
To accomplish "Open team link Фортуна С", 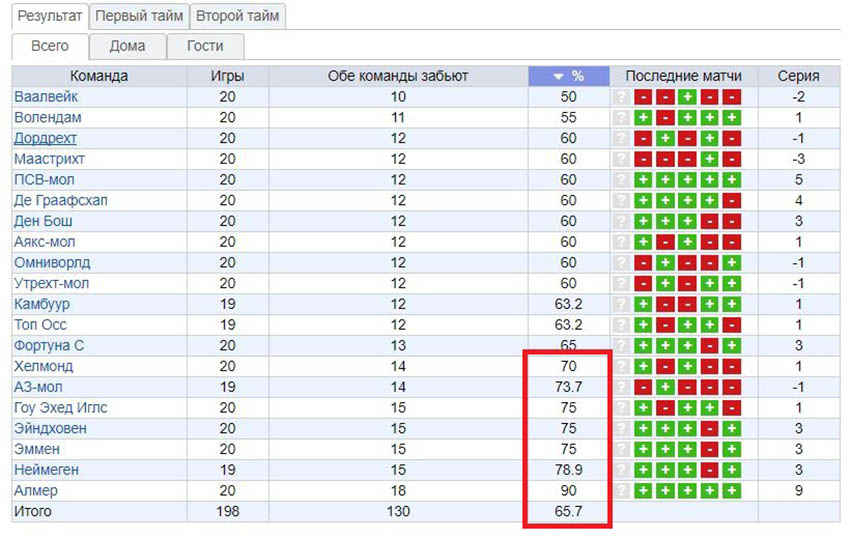I will 49,345.
